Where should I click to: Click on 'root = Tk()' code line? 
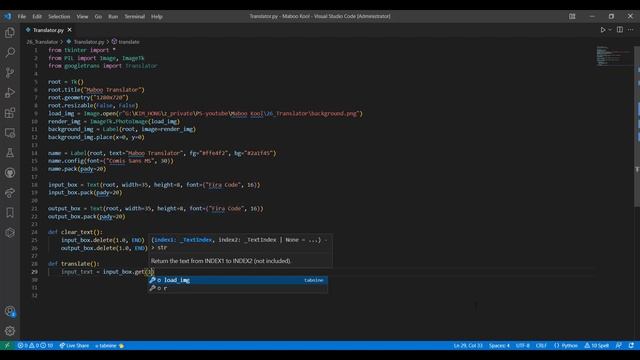[x=66, y=82]
